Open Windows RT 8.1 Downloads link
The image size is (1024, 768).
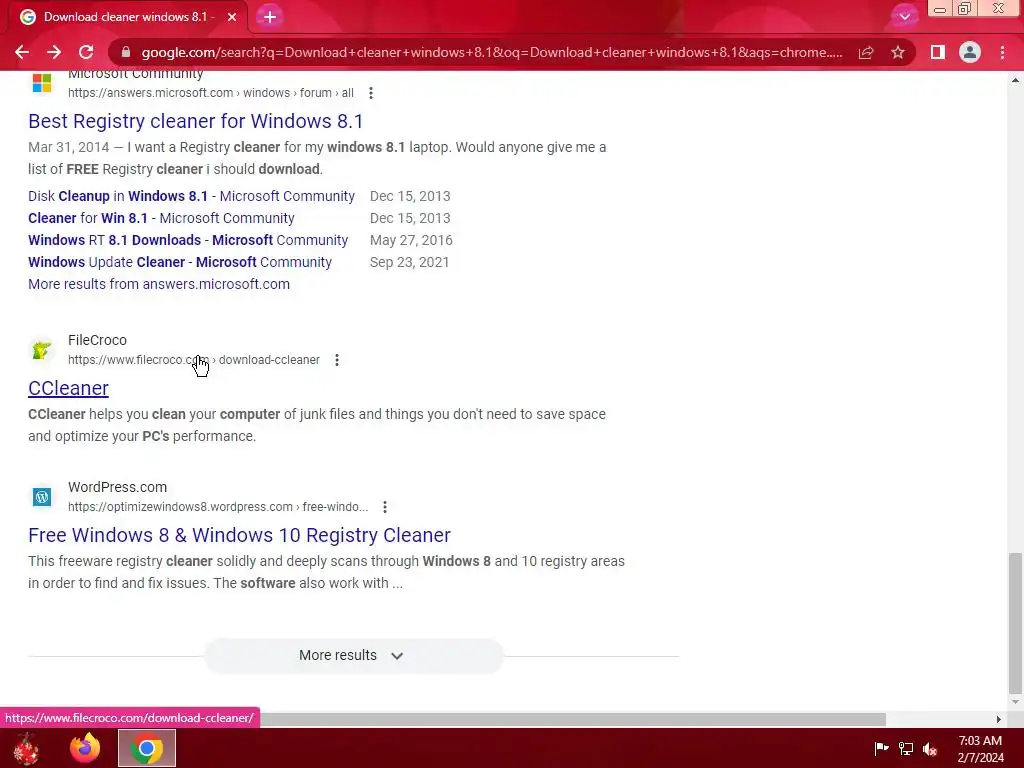click(188, 240)
